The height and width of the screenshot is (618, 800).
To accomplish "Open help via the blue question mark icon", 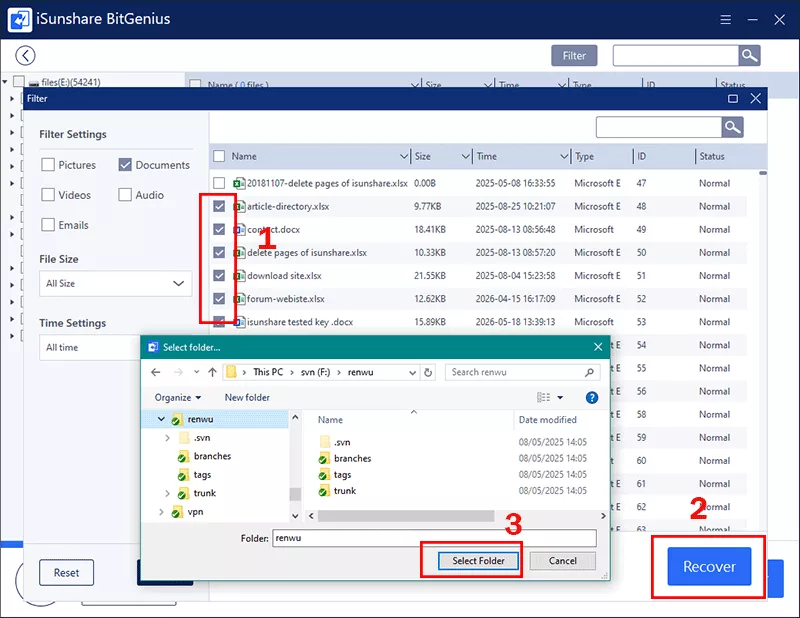I will (x=592, y=398).
